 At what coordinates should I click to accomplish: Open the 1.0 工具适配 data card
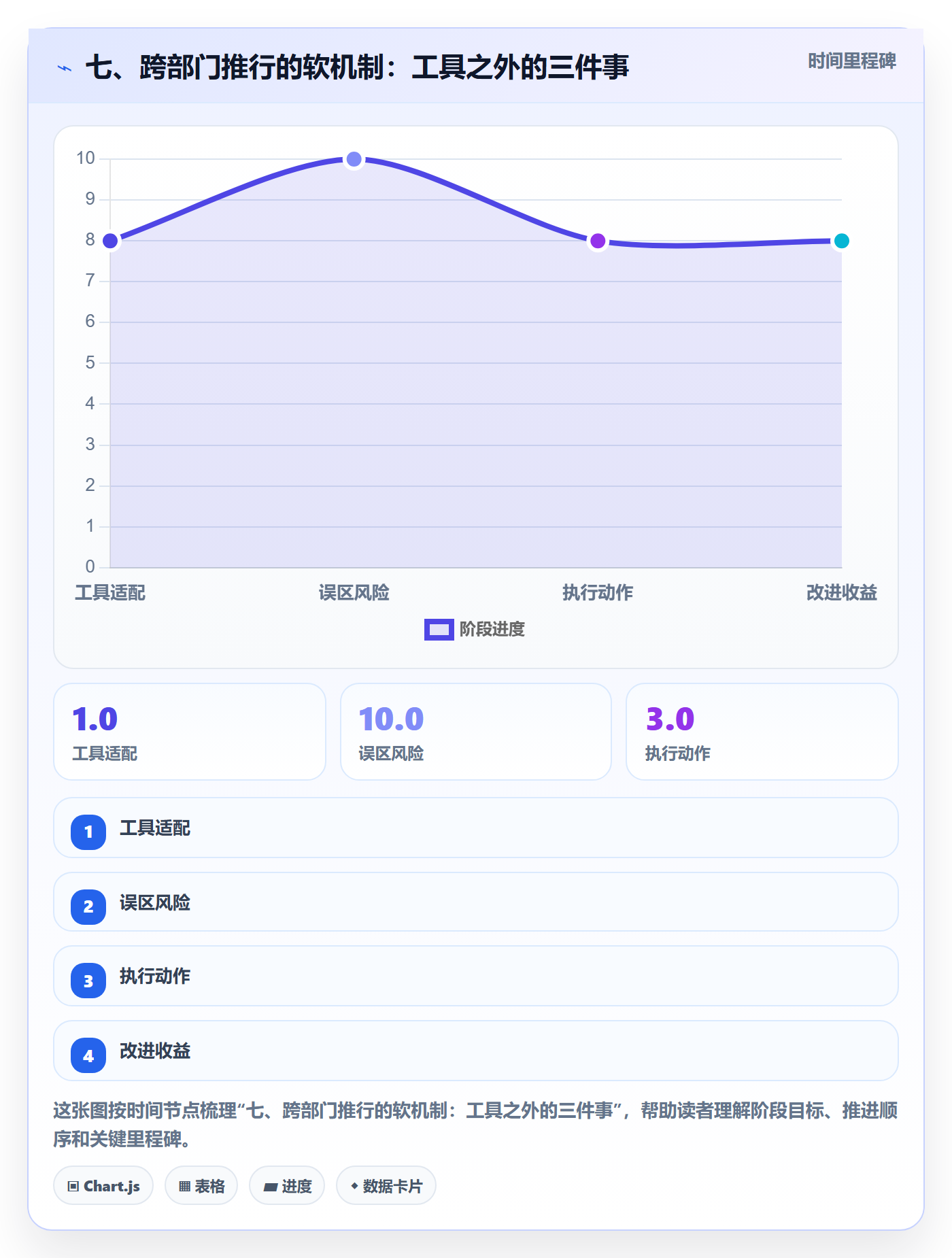[x=190, y=732]
